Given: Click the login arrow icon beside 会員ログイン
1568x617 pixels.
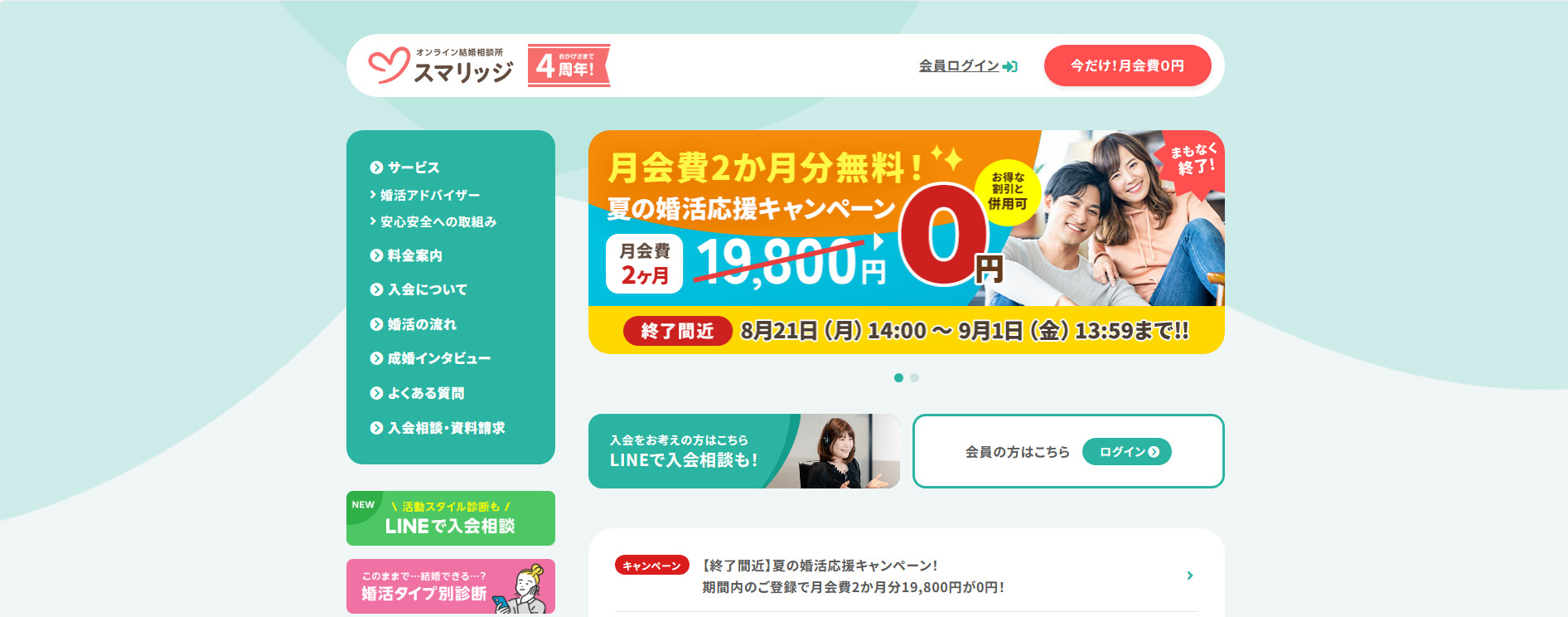Looking at the screenshot, I should click(x=1009, y=66).
